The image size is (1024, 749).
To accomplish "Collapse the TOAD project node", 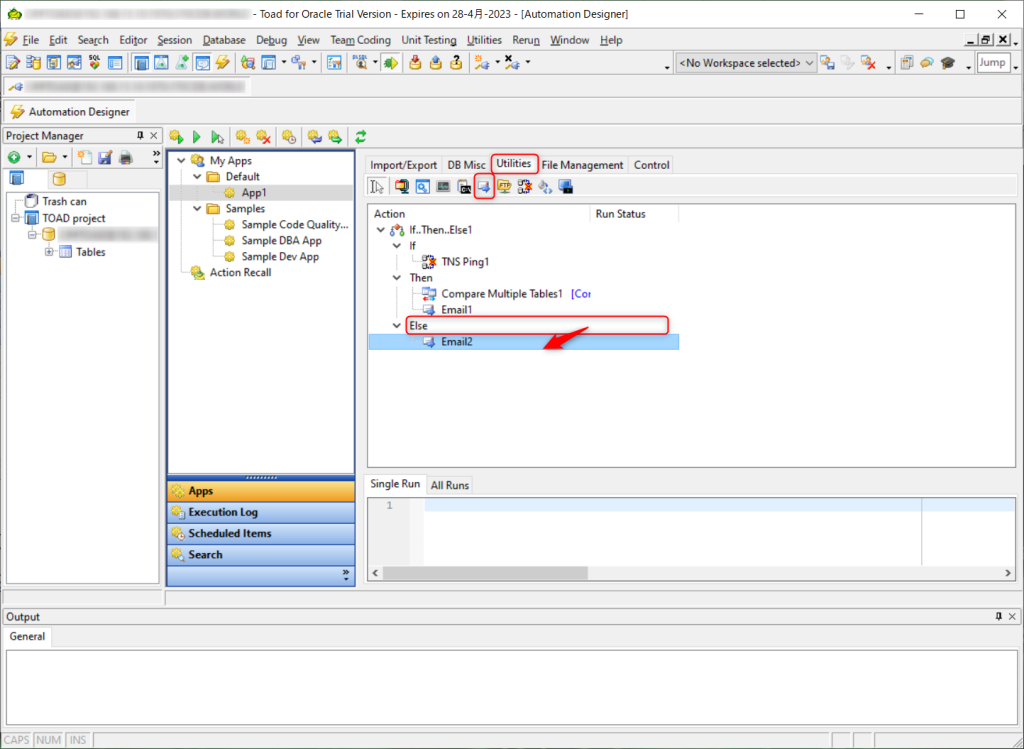I will (x=16, y=218).
